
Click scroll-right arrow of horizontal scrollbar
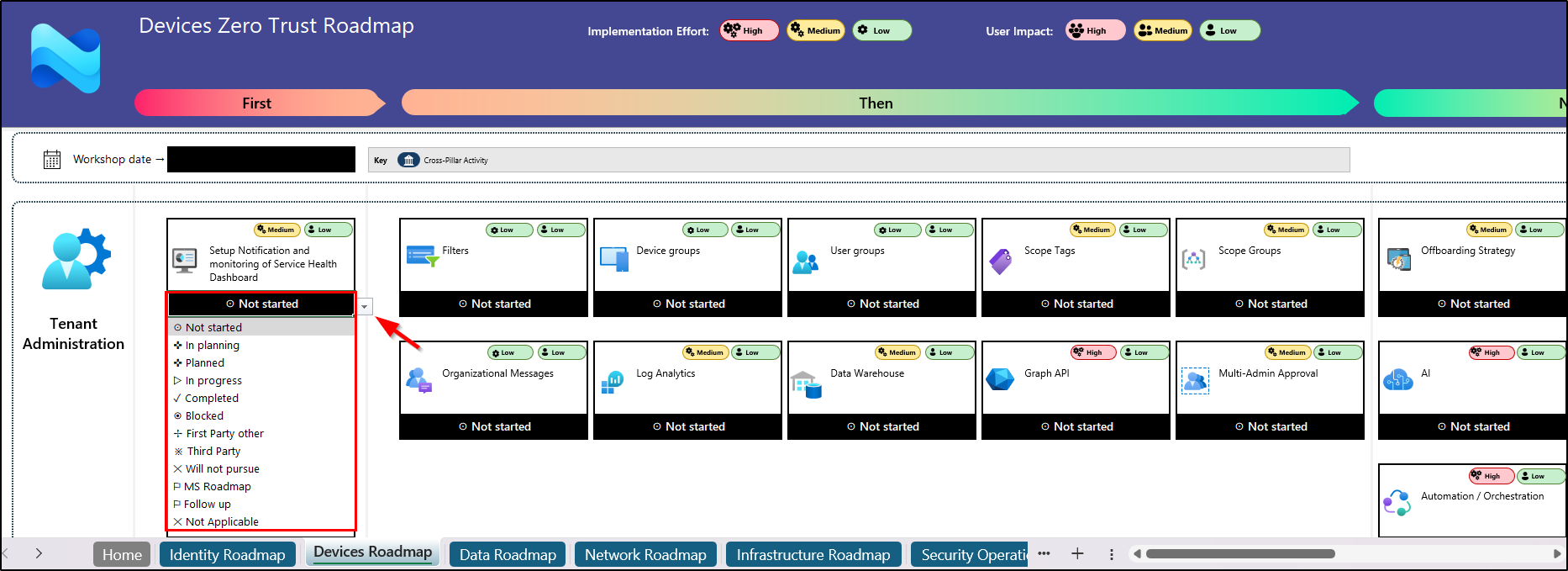[1557, 553]
